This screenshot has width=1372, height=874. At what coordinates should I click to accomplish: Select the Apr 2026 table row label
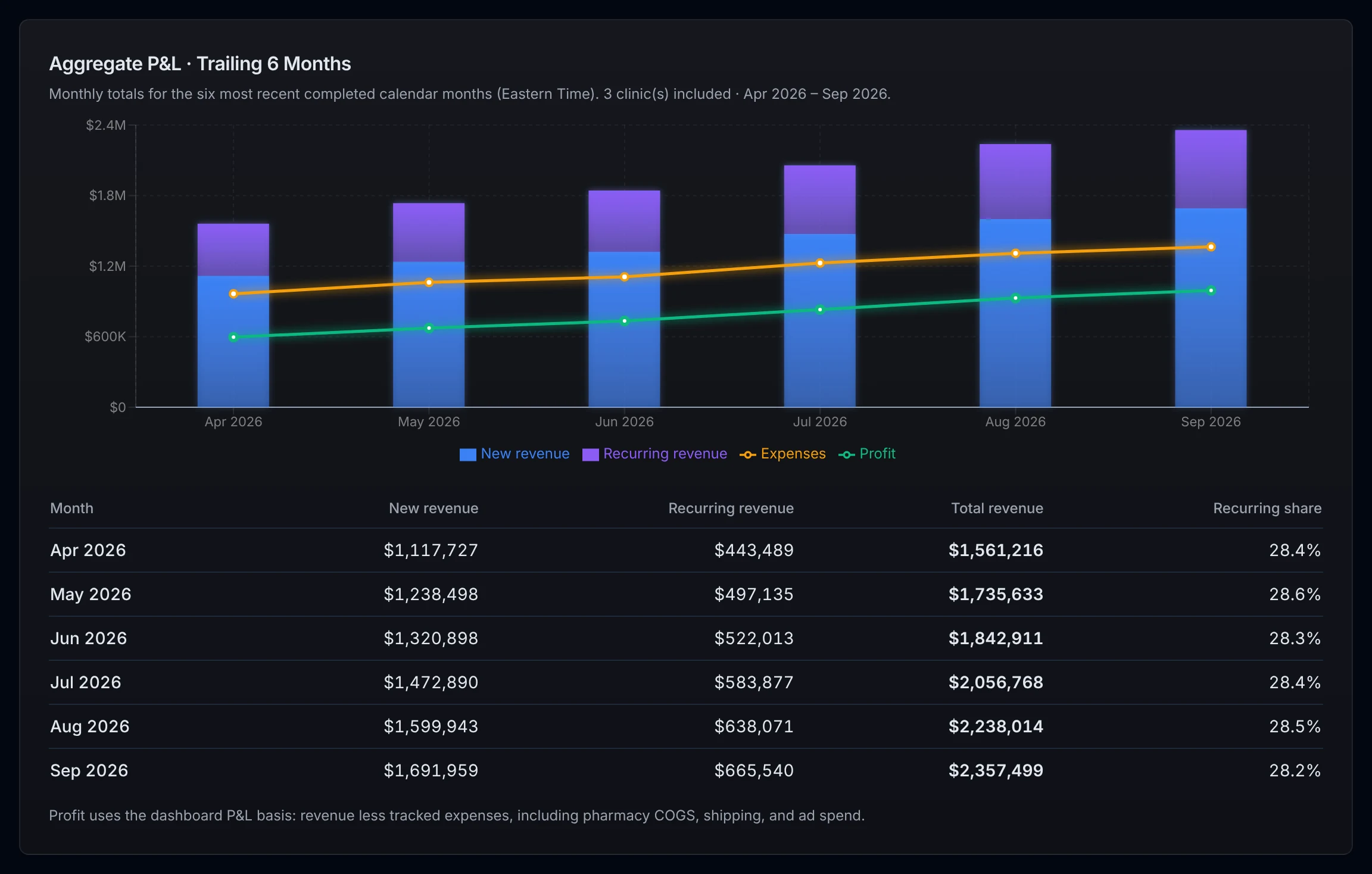point(88,550)
